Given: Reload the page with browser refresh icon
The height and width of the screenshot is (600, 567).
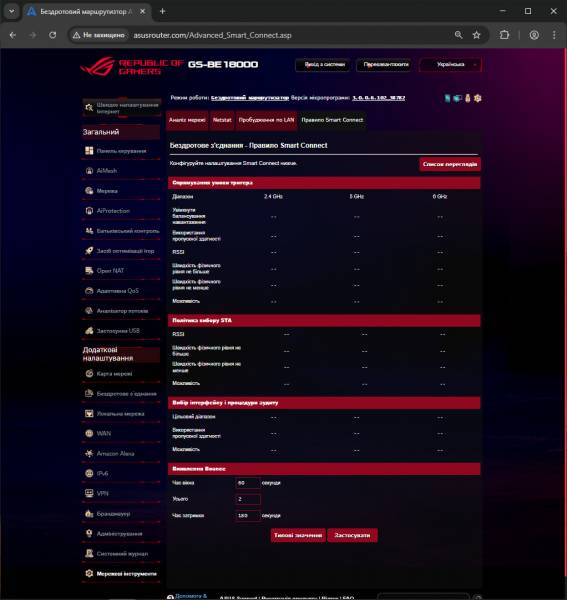Looking at the screenshot, I should 53,35.
